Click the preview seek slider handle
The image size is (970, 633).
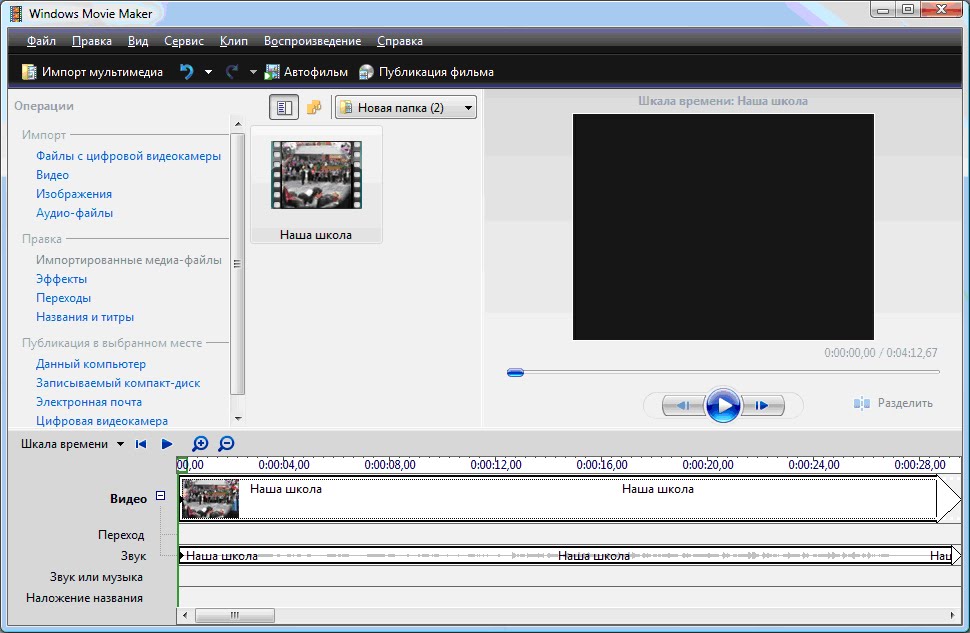(515, 372)
